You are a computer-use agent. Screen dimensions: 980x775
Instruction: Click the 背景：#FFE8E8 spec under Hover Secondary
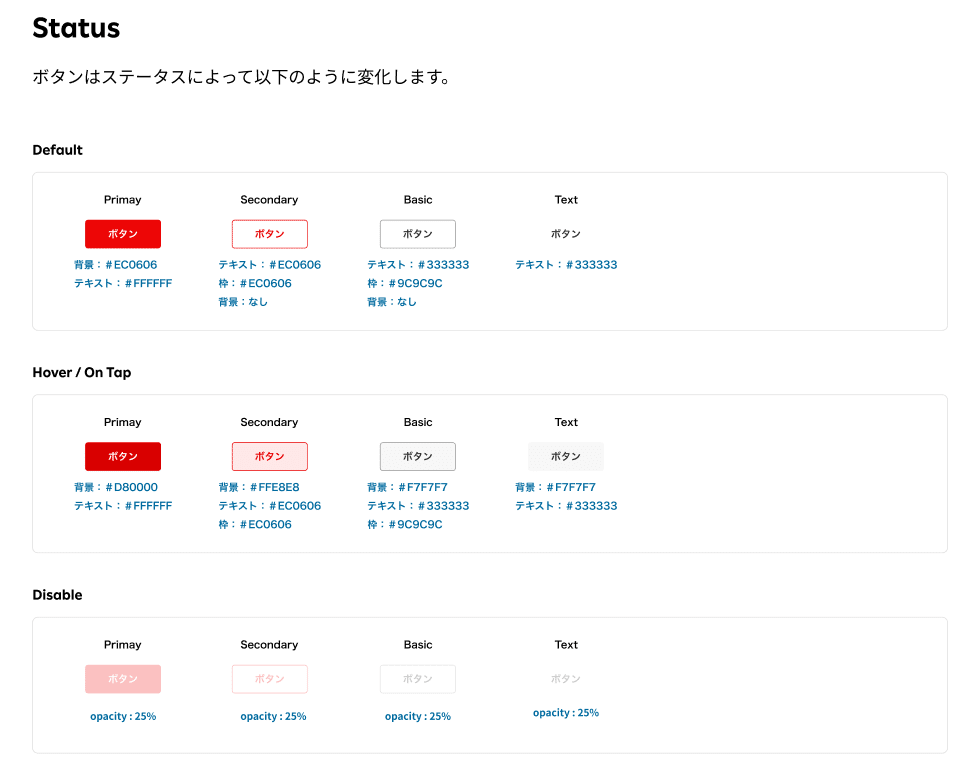(259, 488)
